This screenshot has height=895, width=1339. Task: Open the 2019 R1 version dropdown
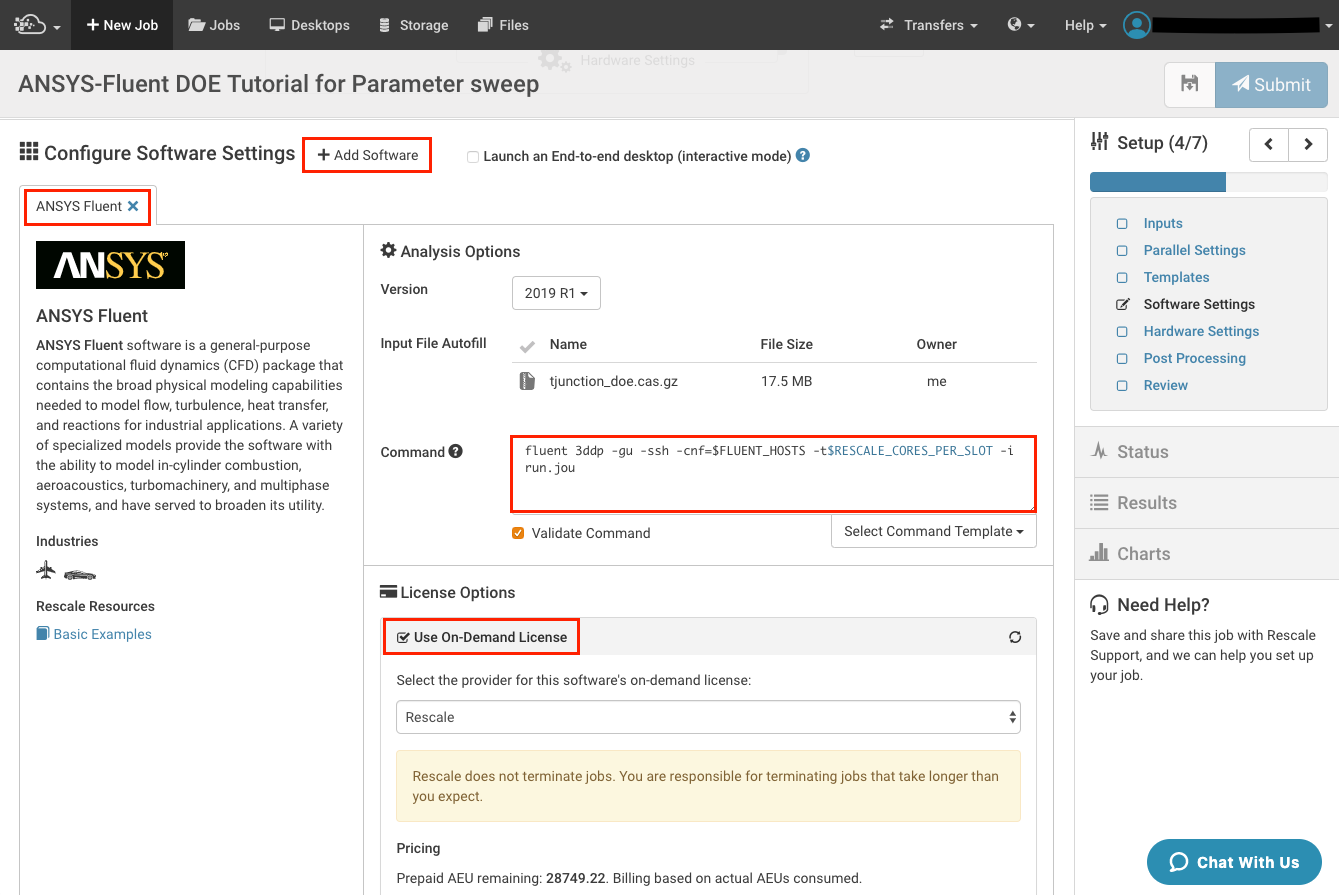(x=556, y=293)
